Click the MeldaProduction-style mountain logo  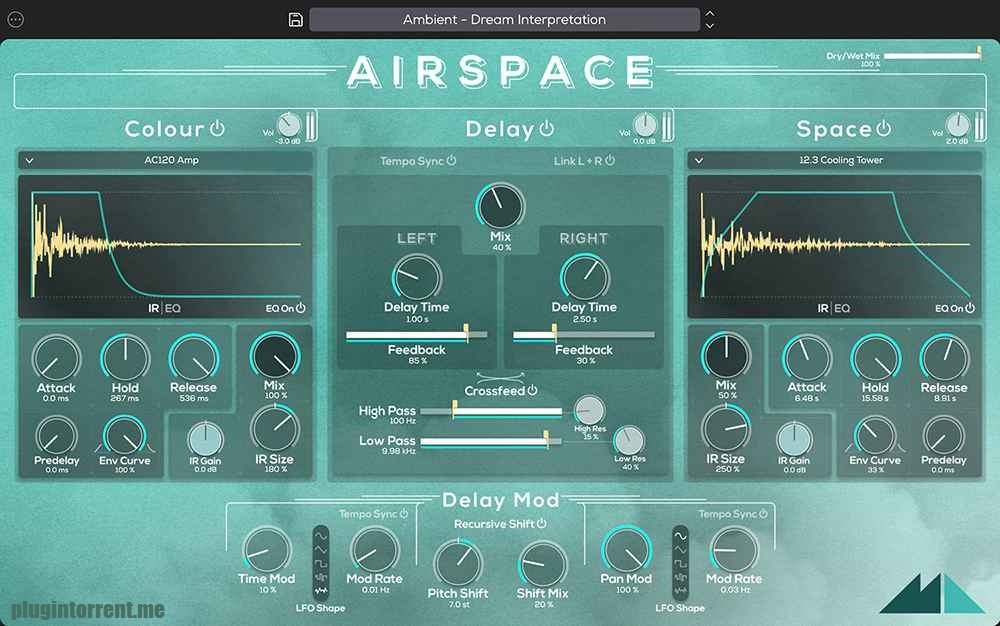[x=932, y=593]
